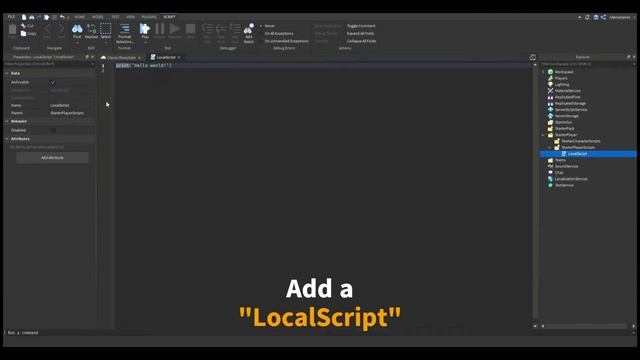Click Format Selection in the ribbon
640x360 pixels.
124,33
